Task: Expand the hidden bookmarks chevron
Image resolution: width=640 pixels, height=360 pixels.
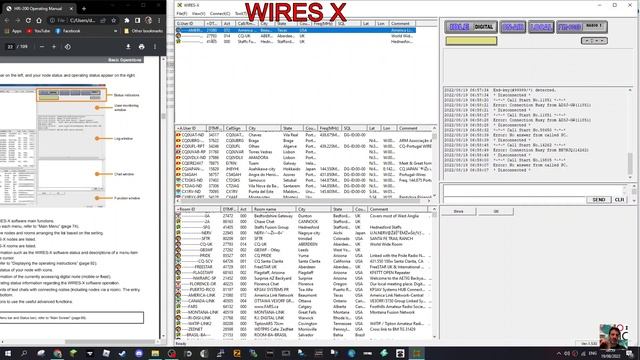Action: click(x=116, y=31)
